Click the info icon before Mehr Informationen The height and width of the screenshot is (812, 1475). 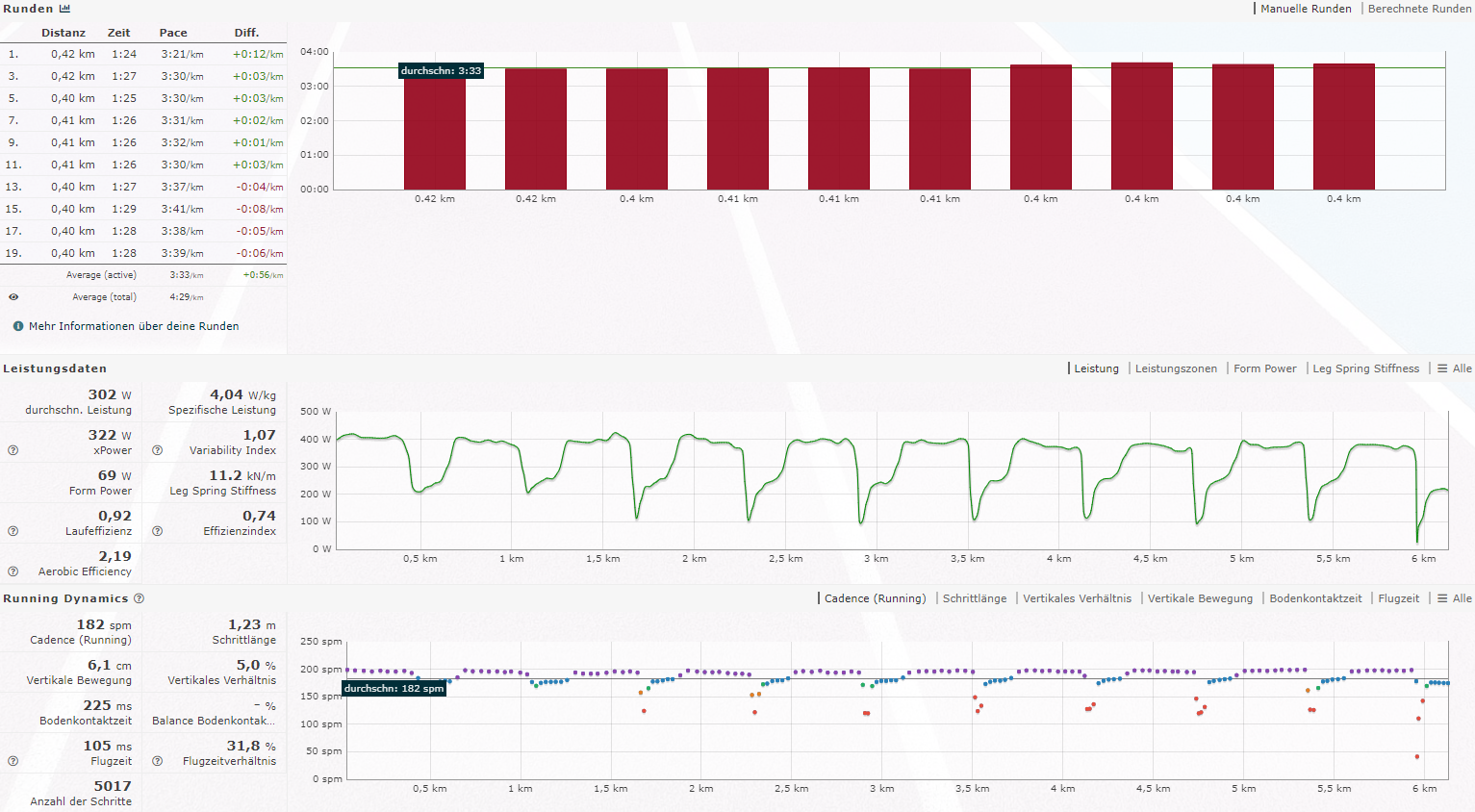point(18,326)
